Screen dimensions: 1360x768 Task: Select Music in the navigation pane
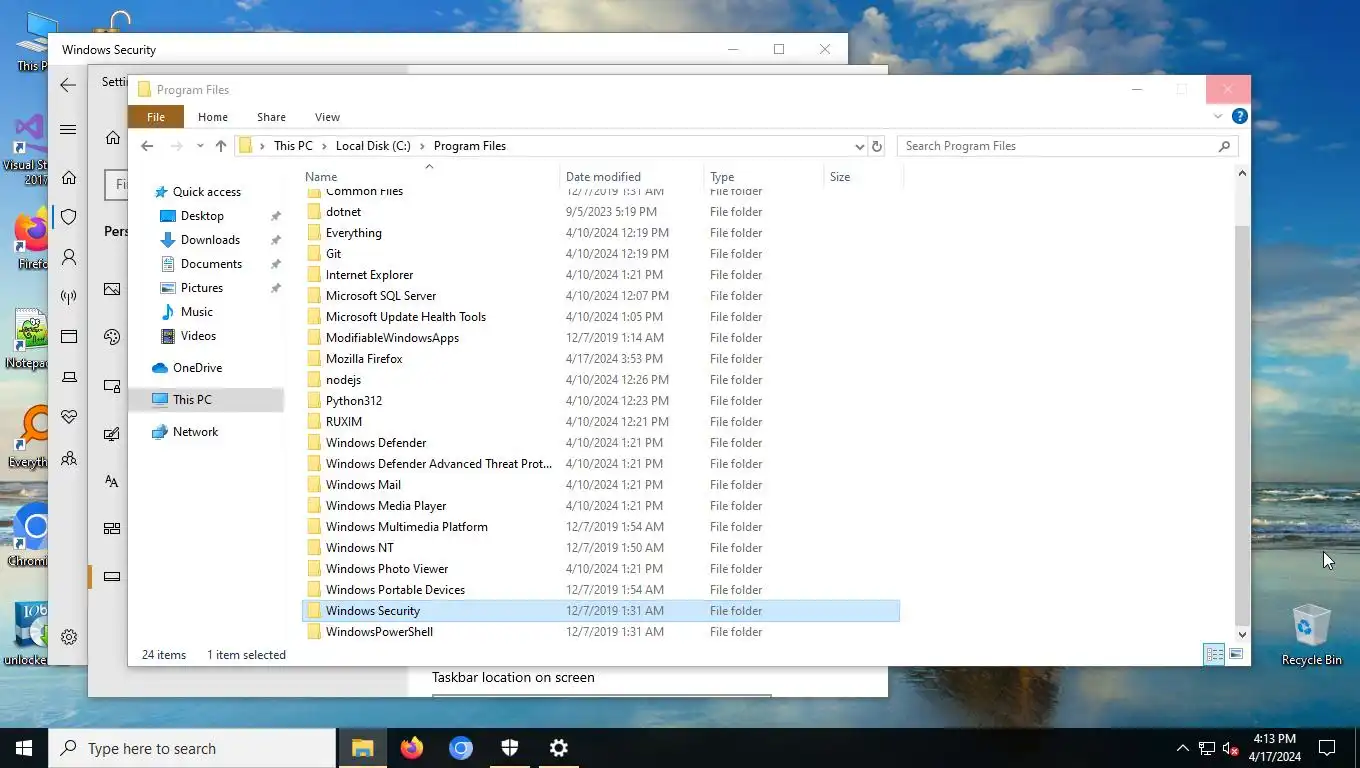click(196, 312)
